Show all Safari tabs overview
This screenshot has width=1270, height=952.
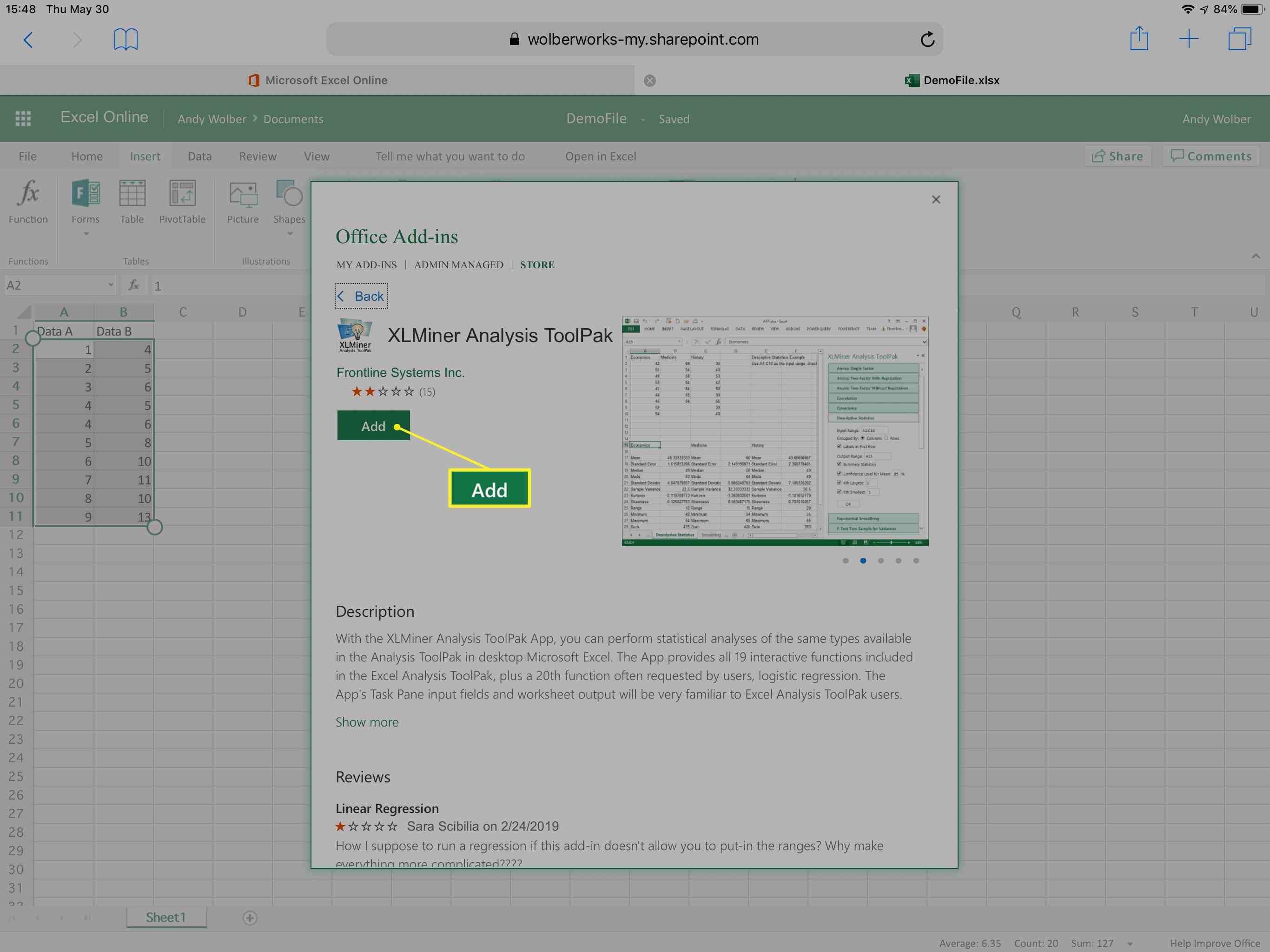(x=1240, y=39)
